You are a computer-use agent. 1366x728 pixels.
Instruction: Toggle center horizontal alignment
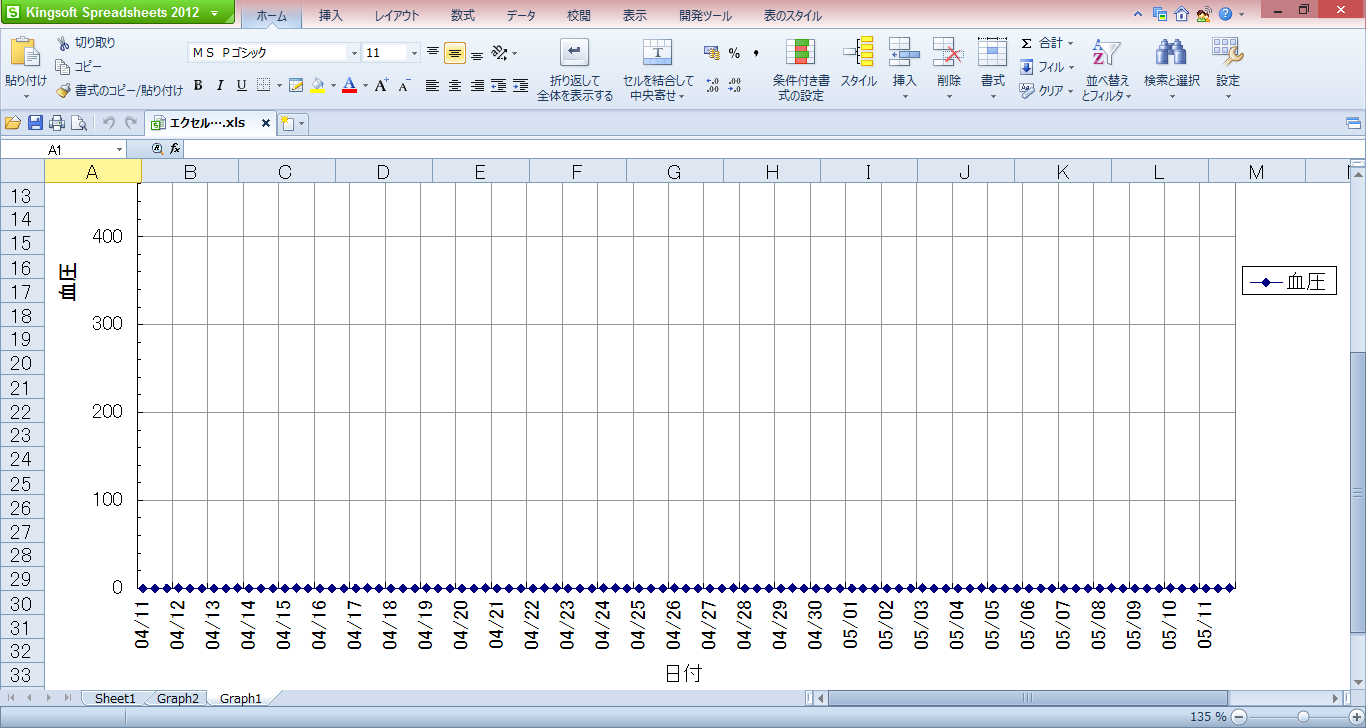[455, 86]
